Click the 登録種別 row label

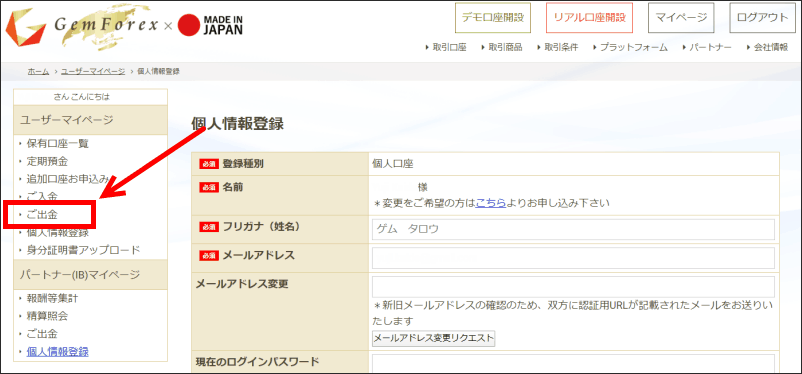243,164
